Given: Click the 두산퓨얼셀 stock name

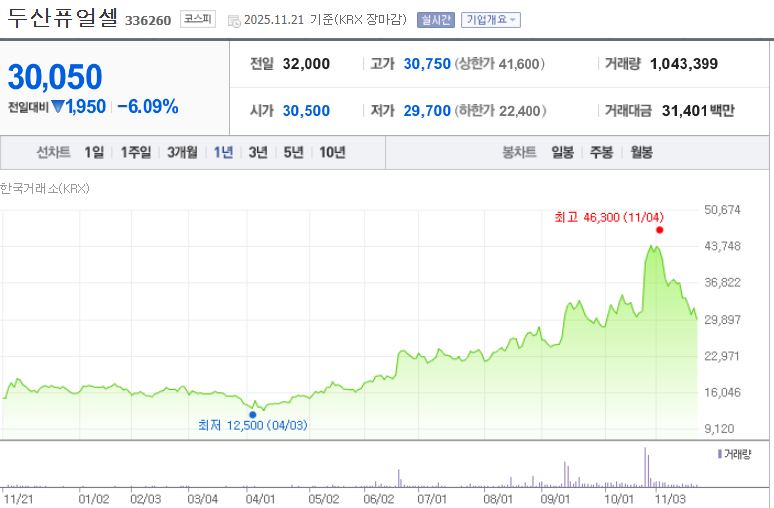Looking at the screenshot, I should [62, 18].
